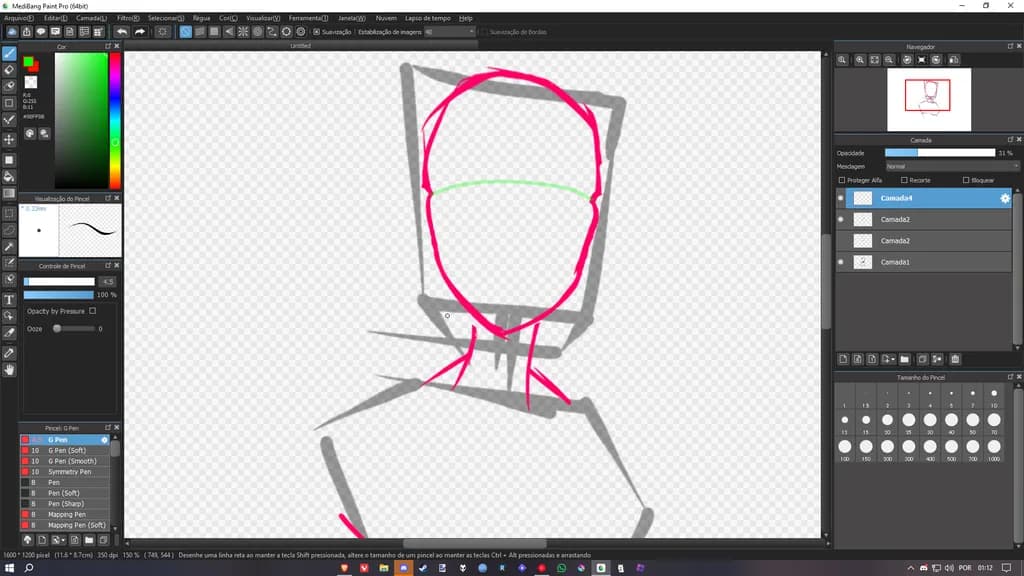The image size is (1024, 576).
Task: Enable the radial snap guide icon
Action: pyautogui.click(x=243, y=31)
